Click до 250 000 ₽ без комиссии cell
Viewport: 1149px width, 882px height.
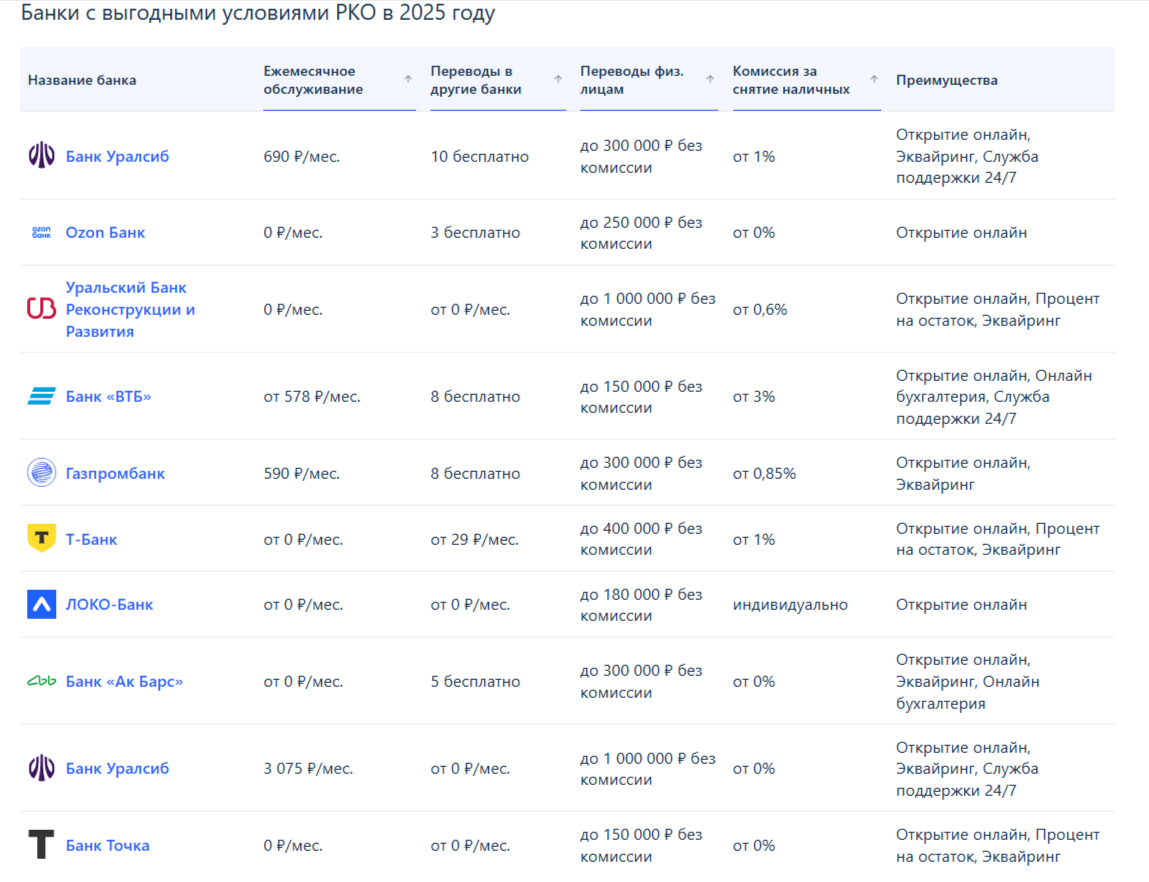pos(641,233)
